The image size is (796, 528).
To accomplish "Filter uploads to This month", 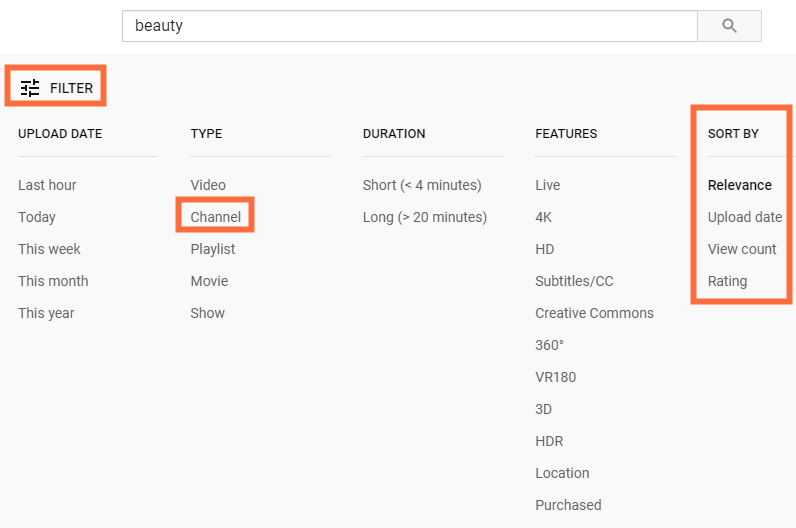I will (53, 281).
